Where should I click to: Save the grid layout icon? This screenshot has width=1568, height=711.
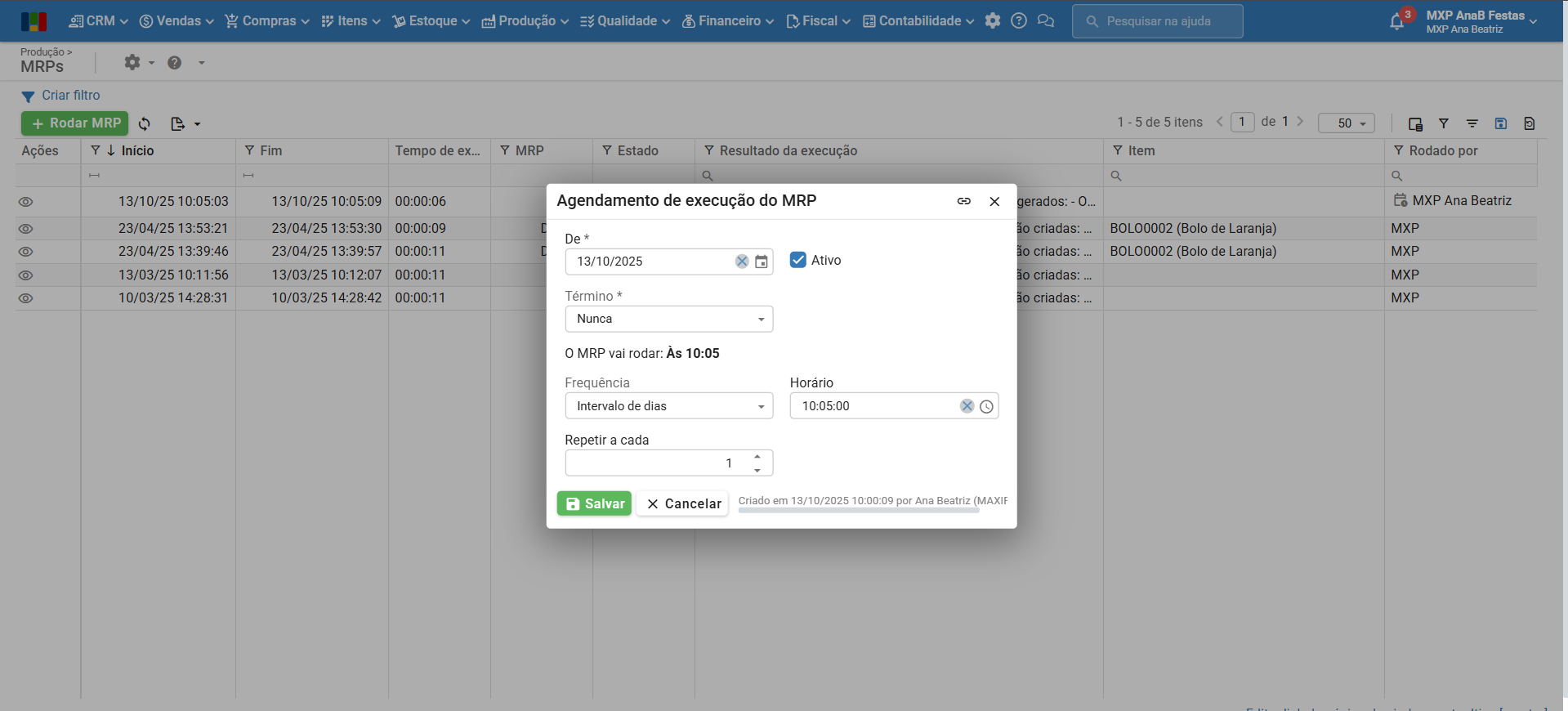(1501, 123)
